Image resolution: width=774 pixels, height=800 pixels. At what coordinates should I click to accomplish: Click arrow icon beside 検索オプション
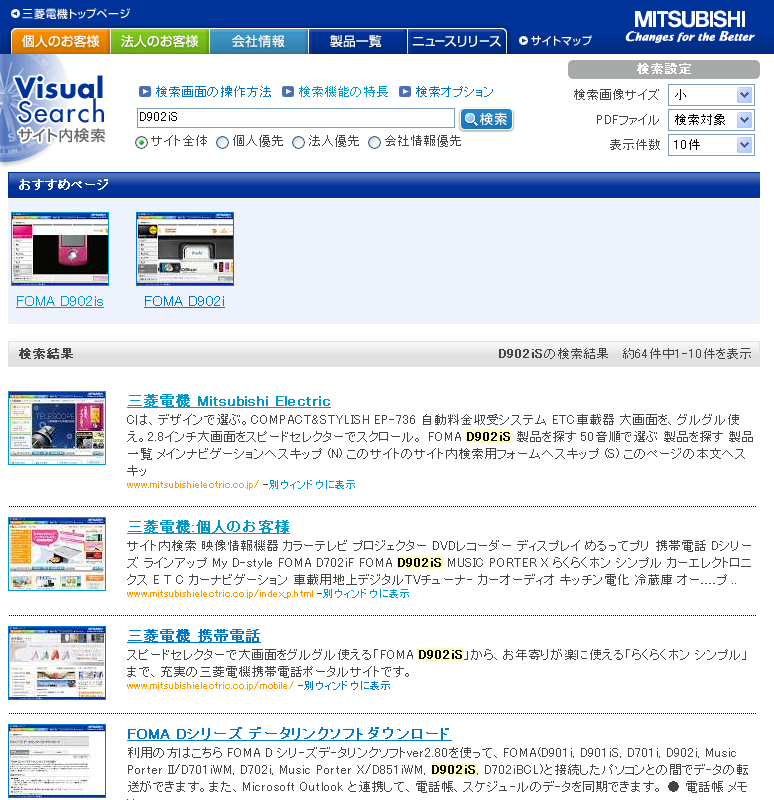coord(405,92)
